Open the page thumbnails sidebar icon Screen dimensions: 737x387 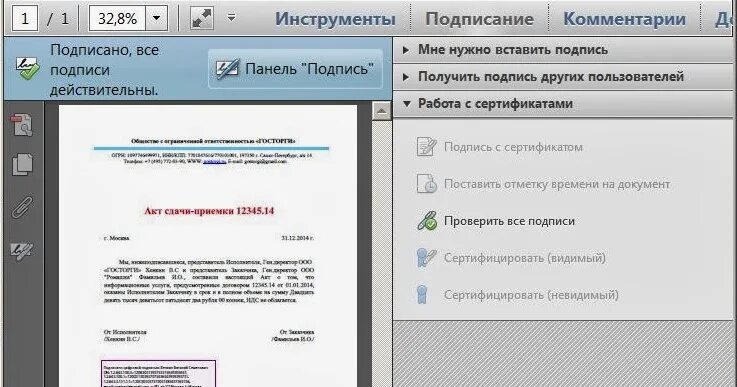click(x=22, y=125)
